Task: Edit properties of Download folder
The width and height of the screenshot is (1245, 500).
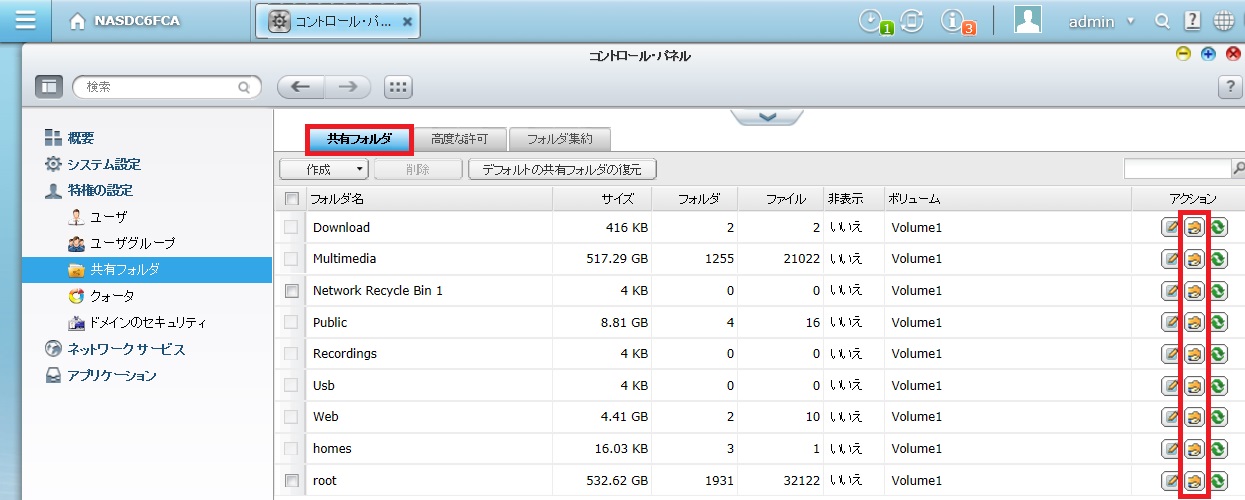Action: tap(1170, 228)
